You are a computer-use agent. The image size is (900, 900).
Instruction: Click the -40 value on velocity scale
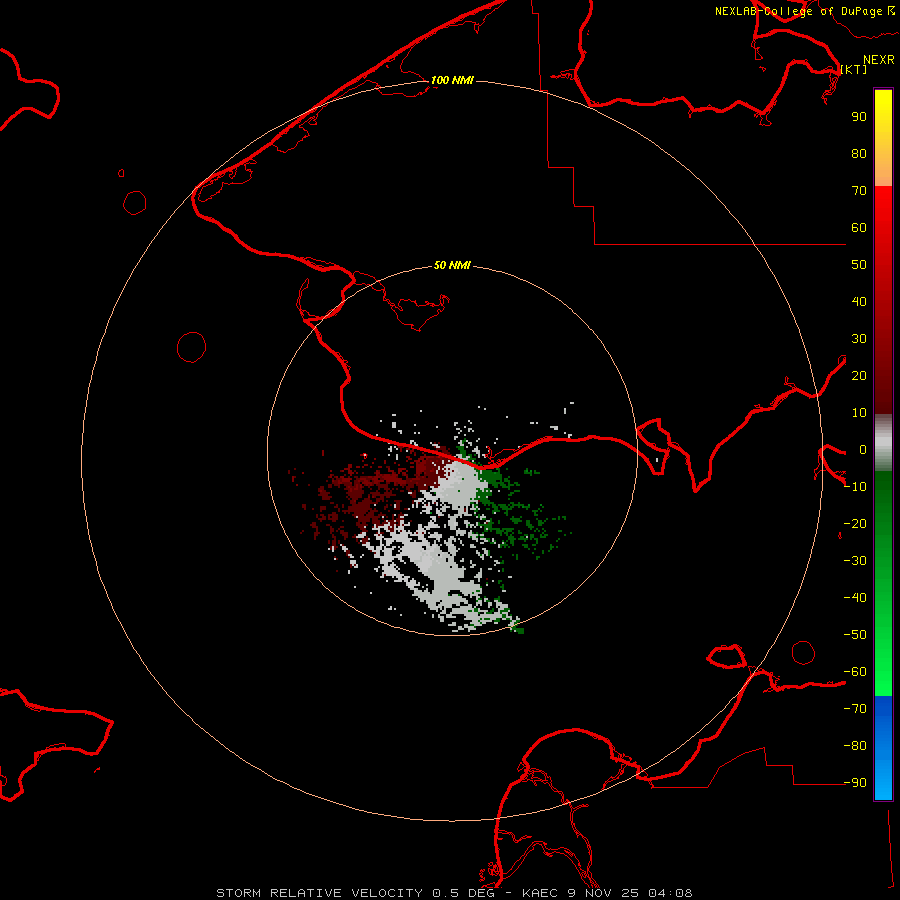tap(855, 598)
